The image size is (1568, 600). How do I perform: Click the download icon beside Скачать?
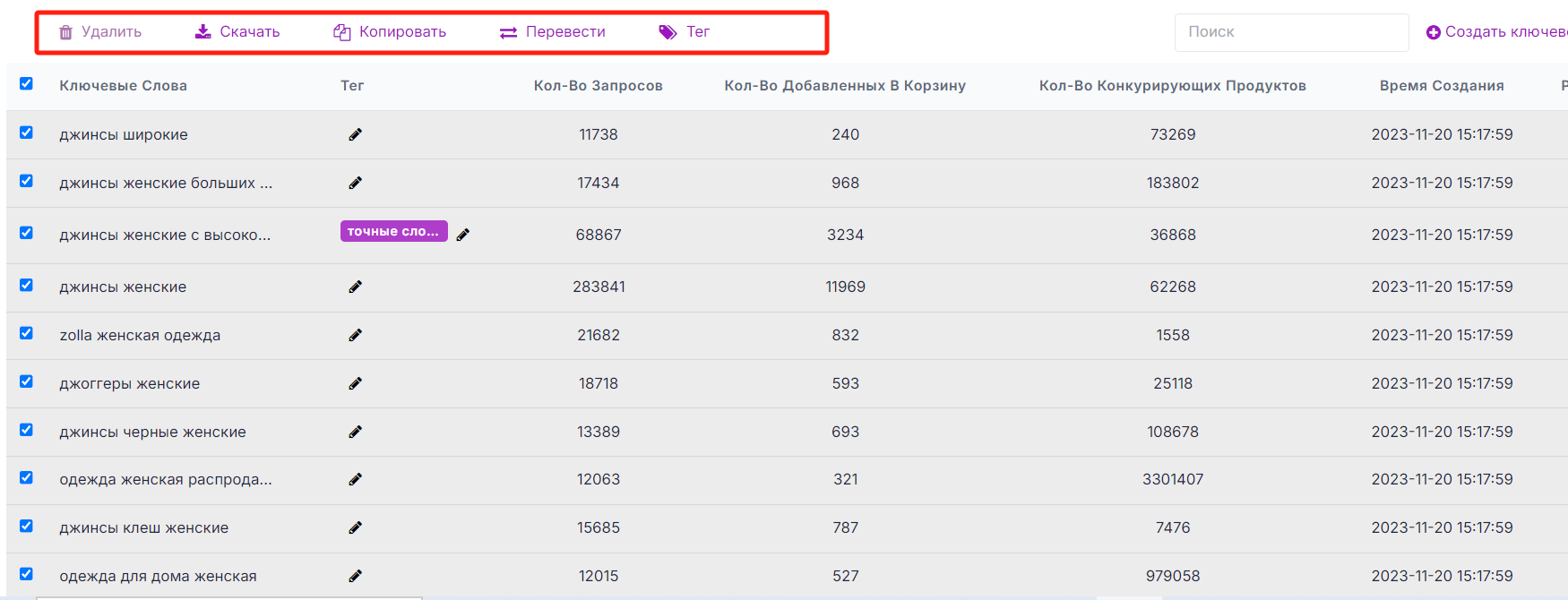click(203, 31)
